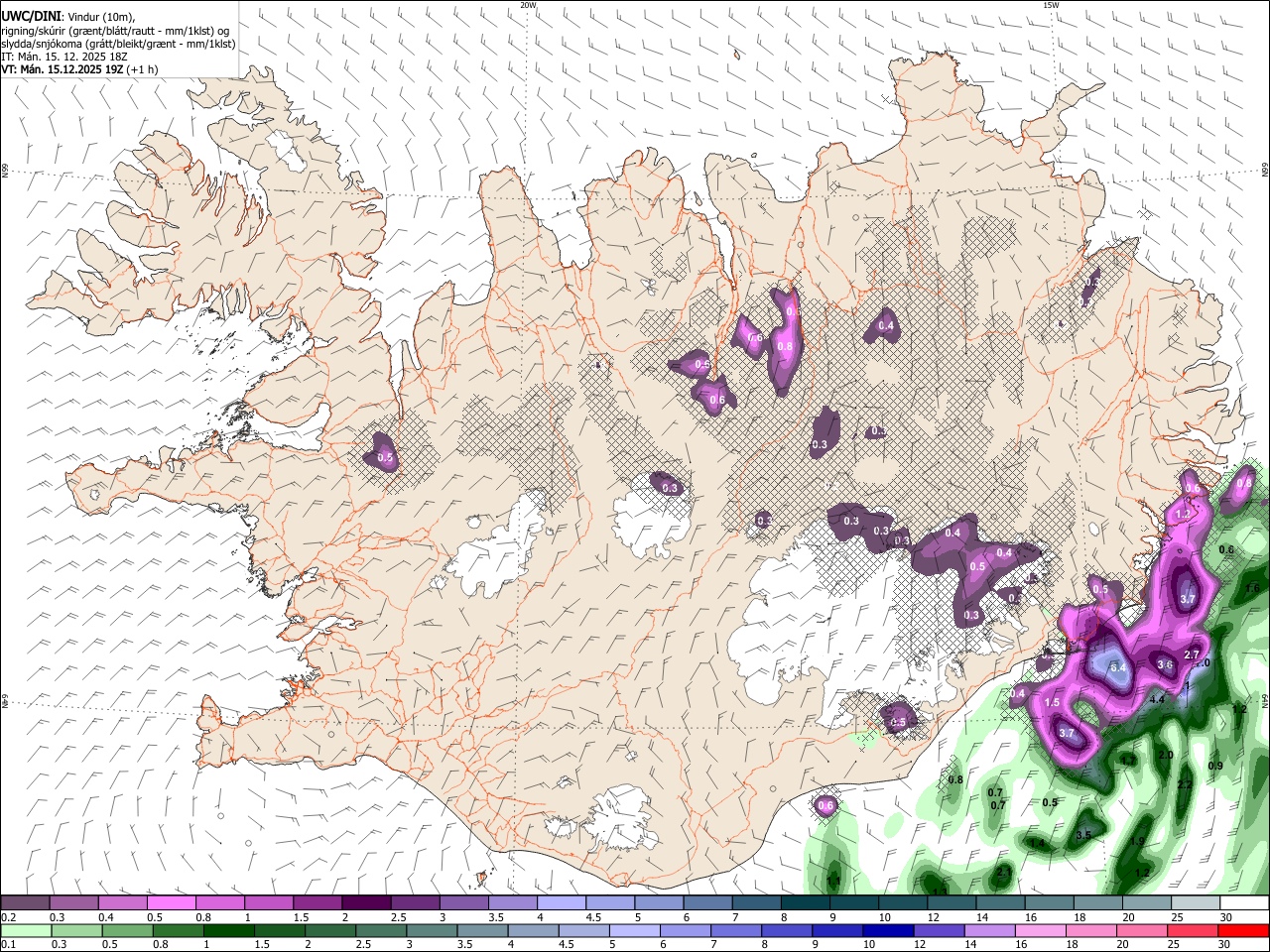Pick the upper legend 0.2 dark mauve swatch
Screen dimensions: 1270x952
(x=25, y=903)
